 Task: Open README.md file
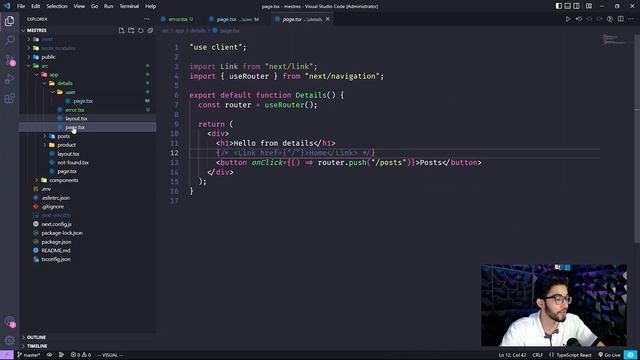[87, 250]
